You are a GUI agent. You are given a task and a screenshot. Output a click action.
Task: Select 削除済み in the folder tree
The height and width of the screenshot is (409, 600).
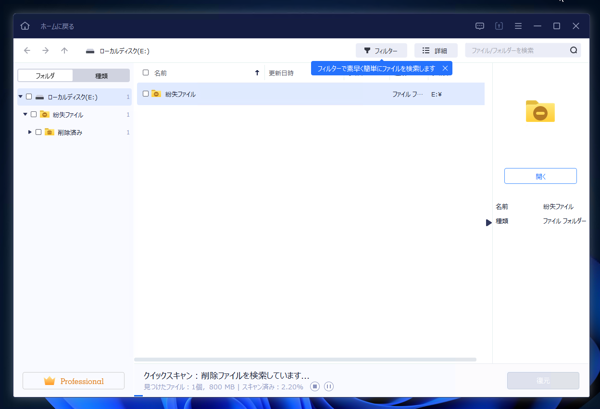tap(70, 132)
